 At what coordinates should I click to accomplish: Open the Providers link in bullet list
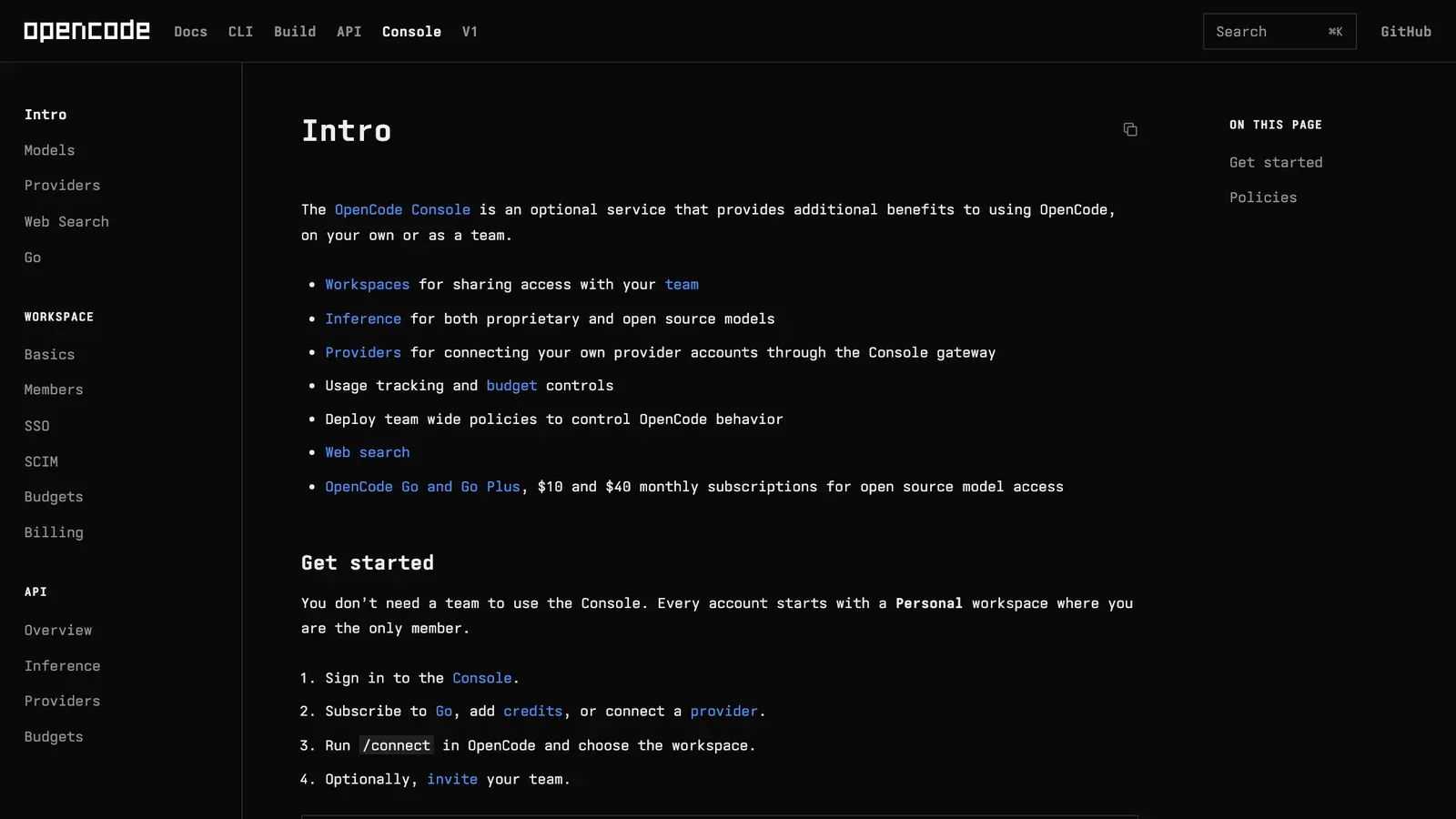tap(363, 353)
